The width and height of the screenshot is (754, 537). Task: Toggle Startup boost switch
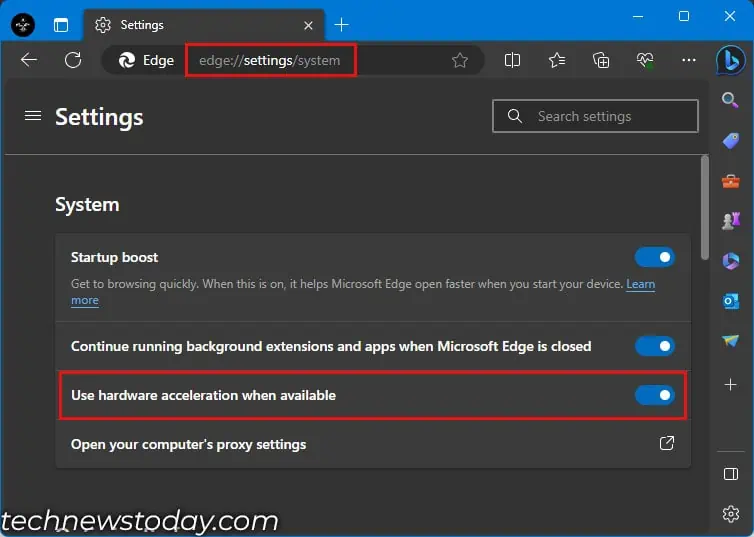[x=654, y=257]
